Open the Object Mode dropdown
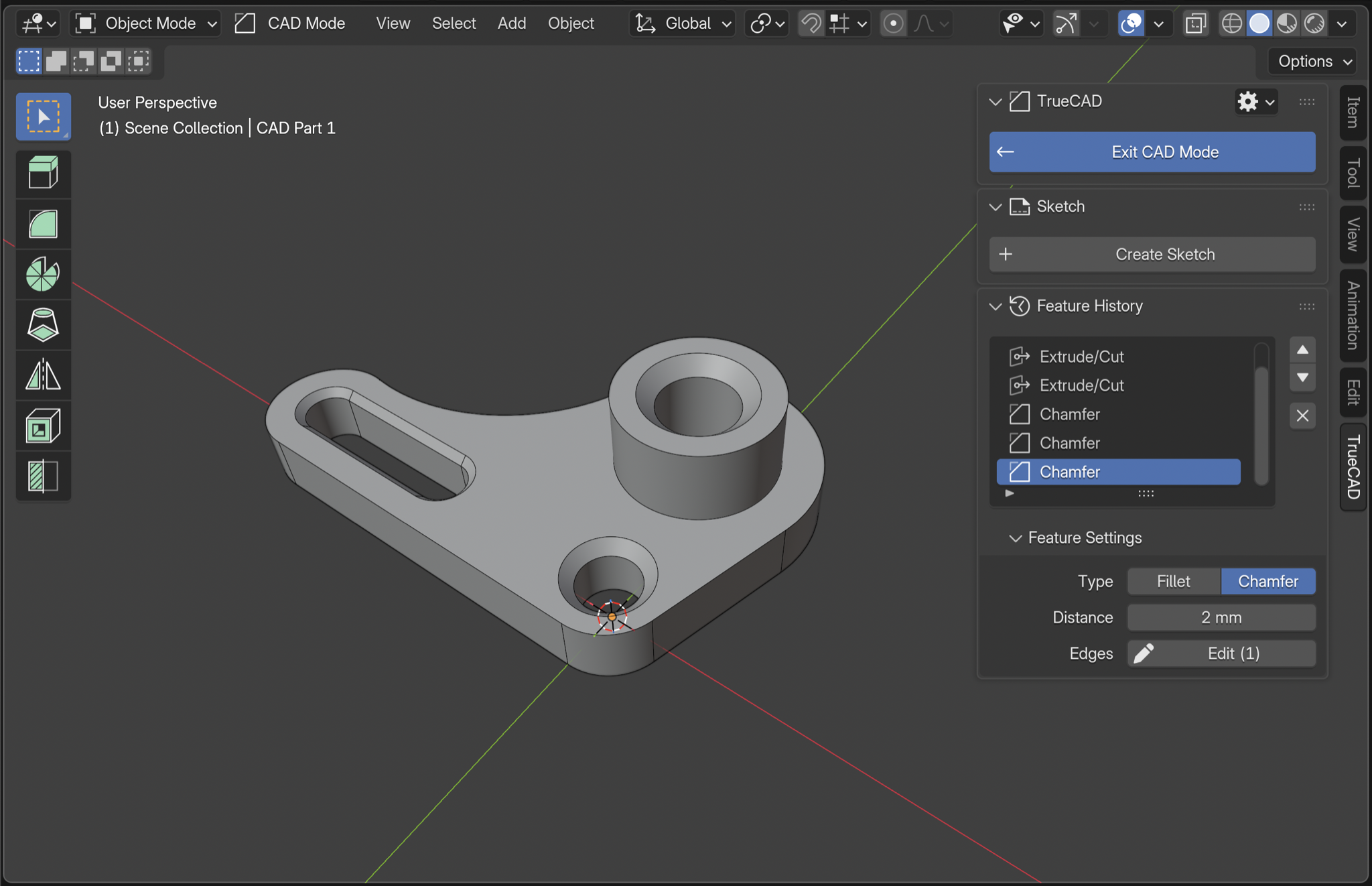The image size is (1372, 886). (146, 23)
